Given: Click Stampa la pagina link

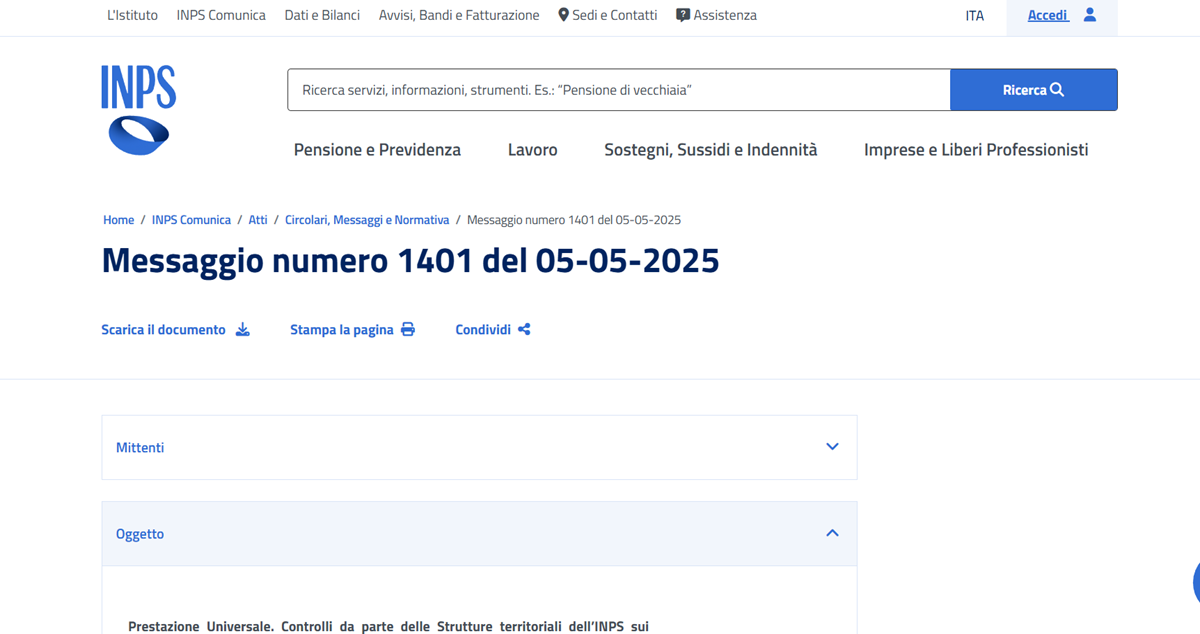Looking at the screenshot, I should coord(342,329).
